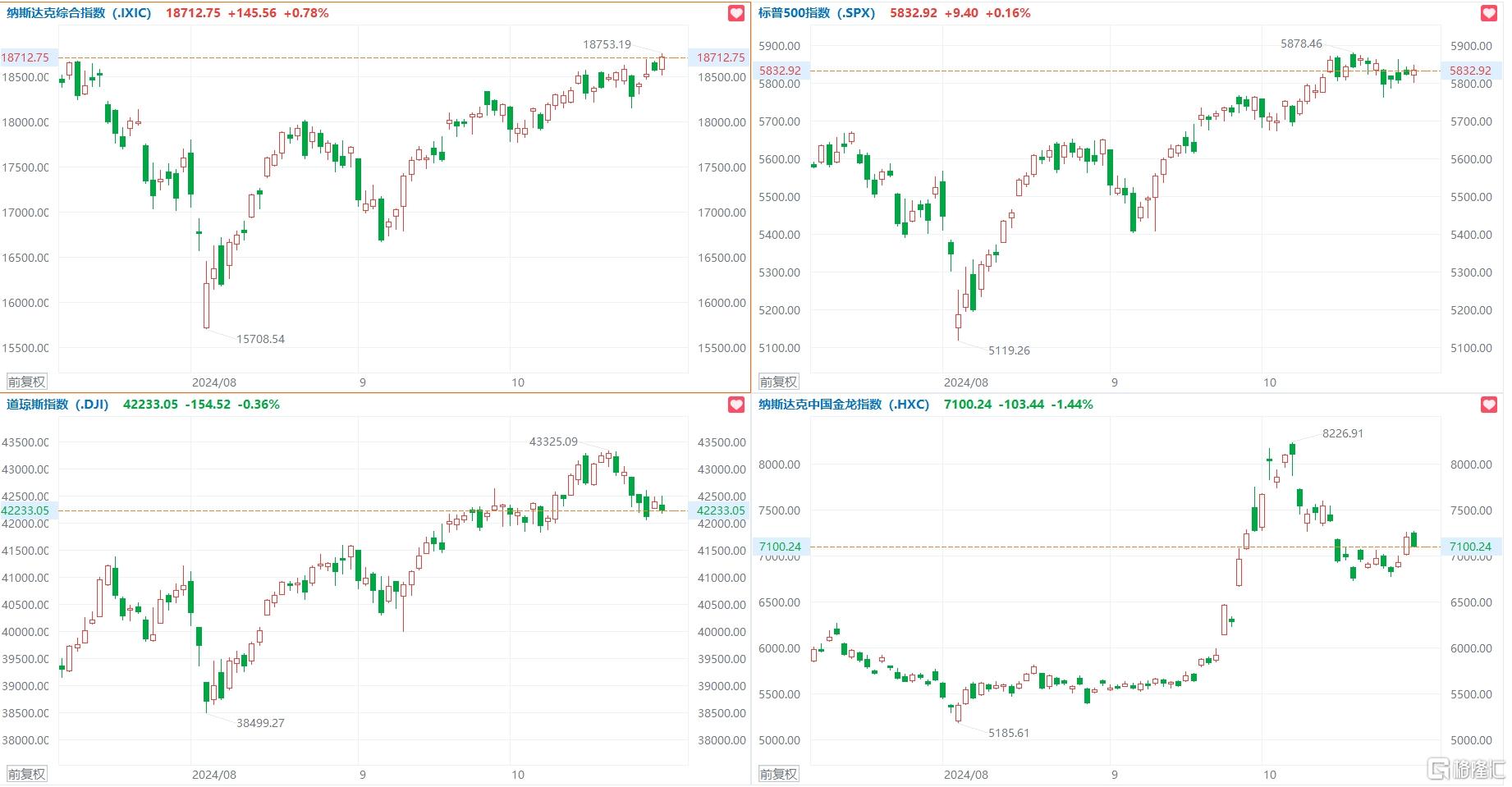The width and height of the screenshot is (1512, 787).
Task: Click the 7100.24 price tag on Golden Dragon left axis
Action: coord(781,547)
